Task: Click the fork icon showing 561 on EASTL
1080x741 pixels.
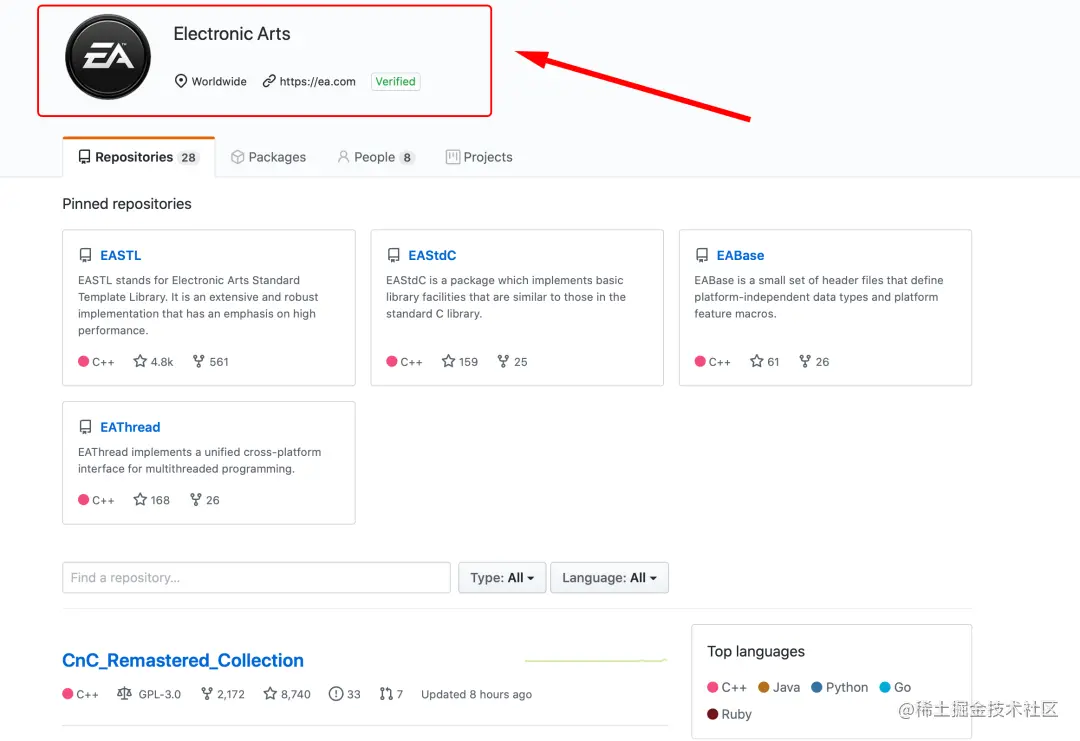Action: [198, 361]
